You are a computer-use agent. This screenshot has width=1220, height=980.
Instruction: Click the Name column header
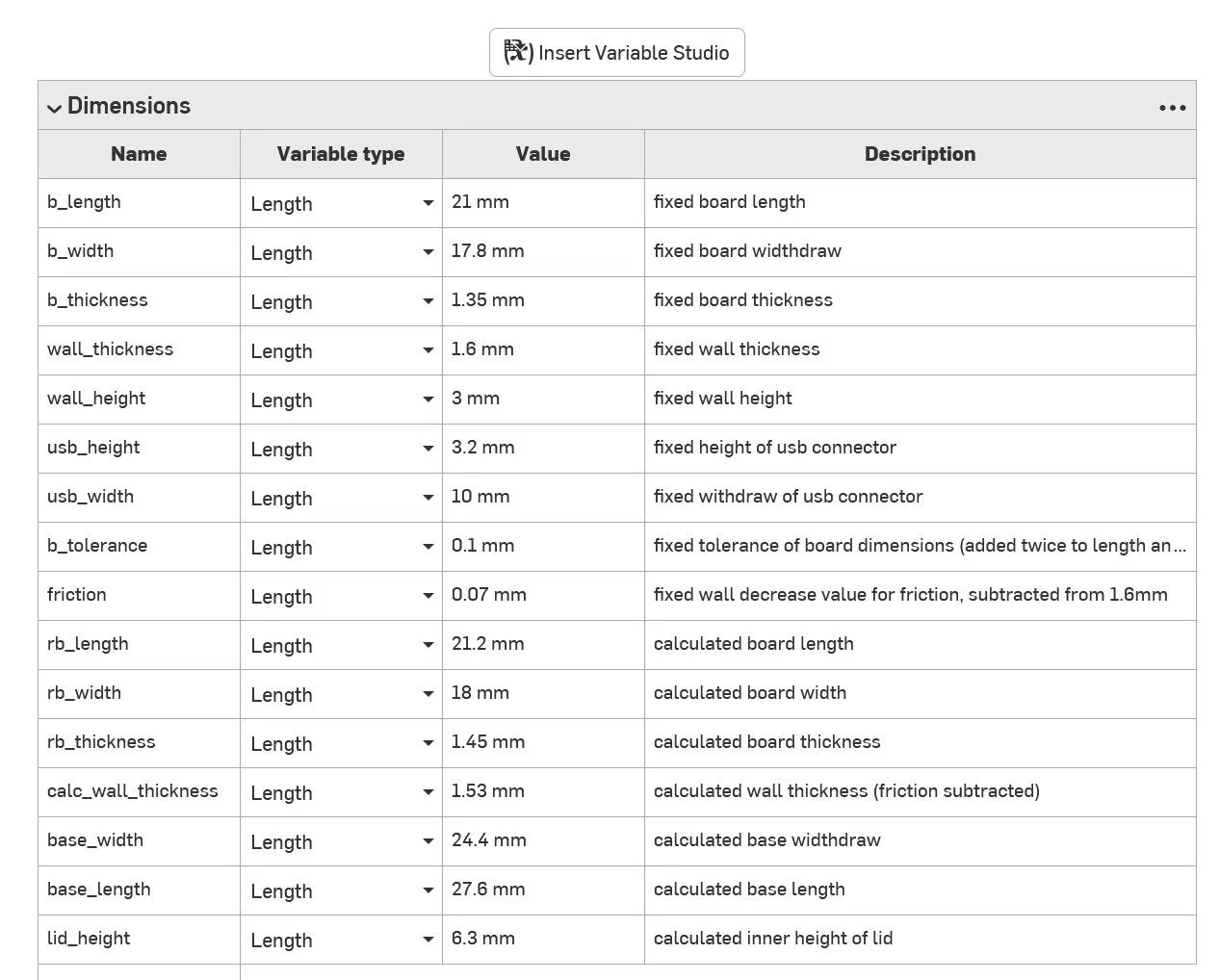[x=139, y=154]
